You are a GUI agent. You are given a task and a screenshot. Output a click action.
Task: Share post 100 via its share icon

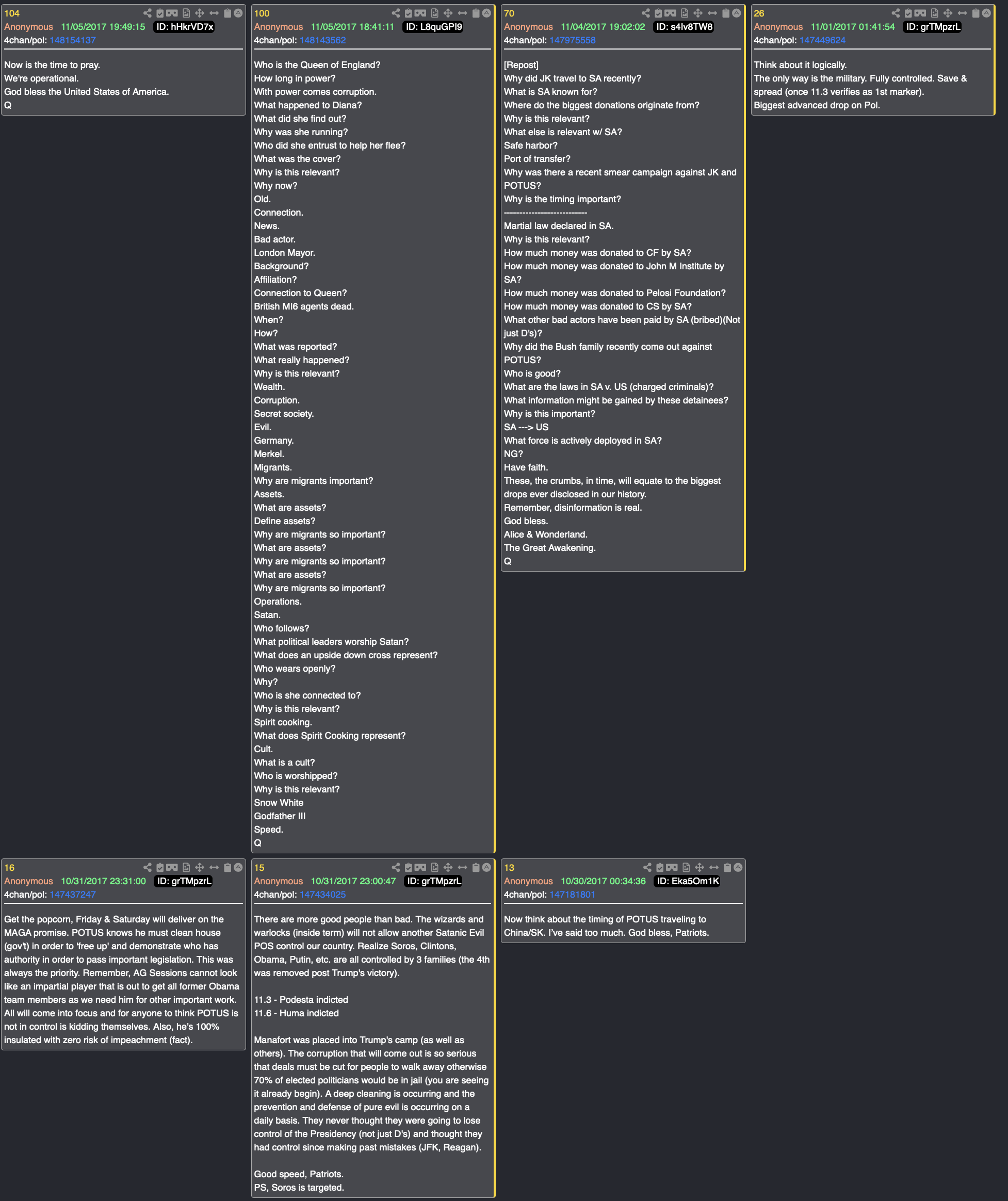[396, 13]
